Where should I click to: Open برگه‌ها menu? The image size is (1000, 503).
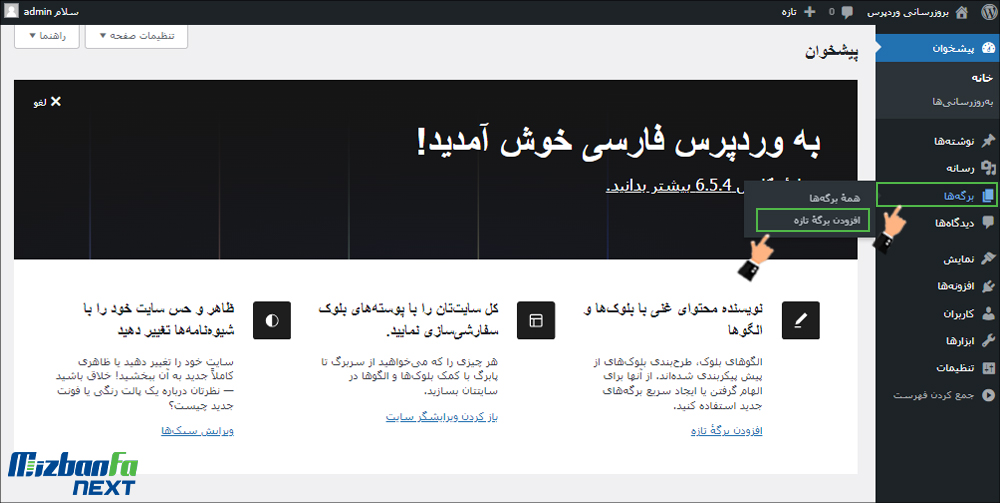[937, 195]
